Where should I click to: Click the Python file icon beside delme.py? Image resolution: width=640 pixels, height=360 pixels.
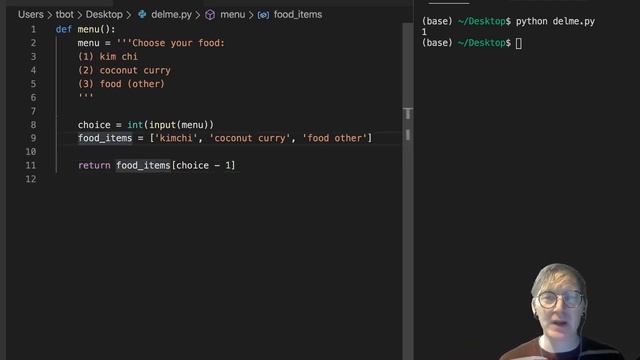tap(142, 15)
